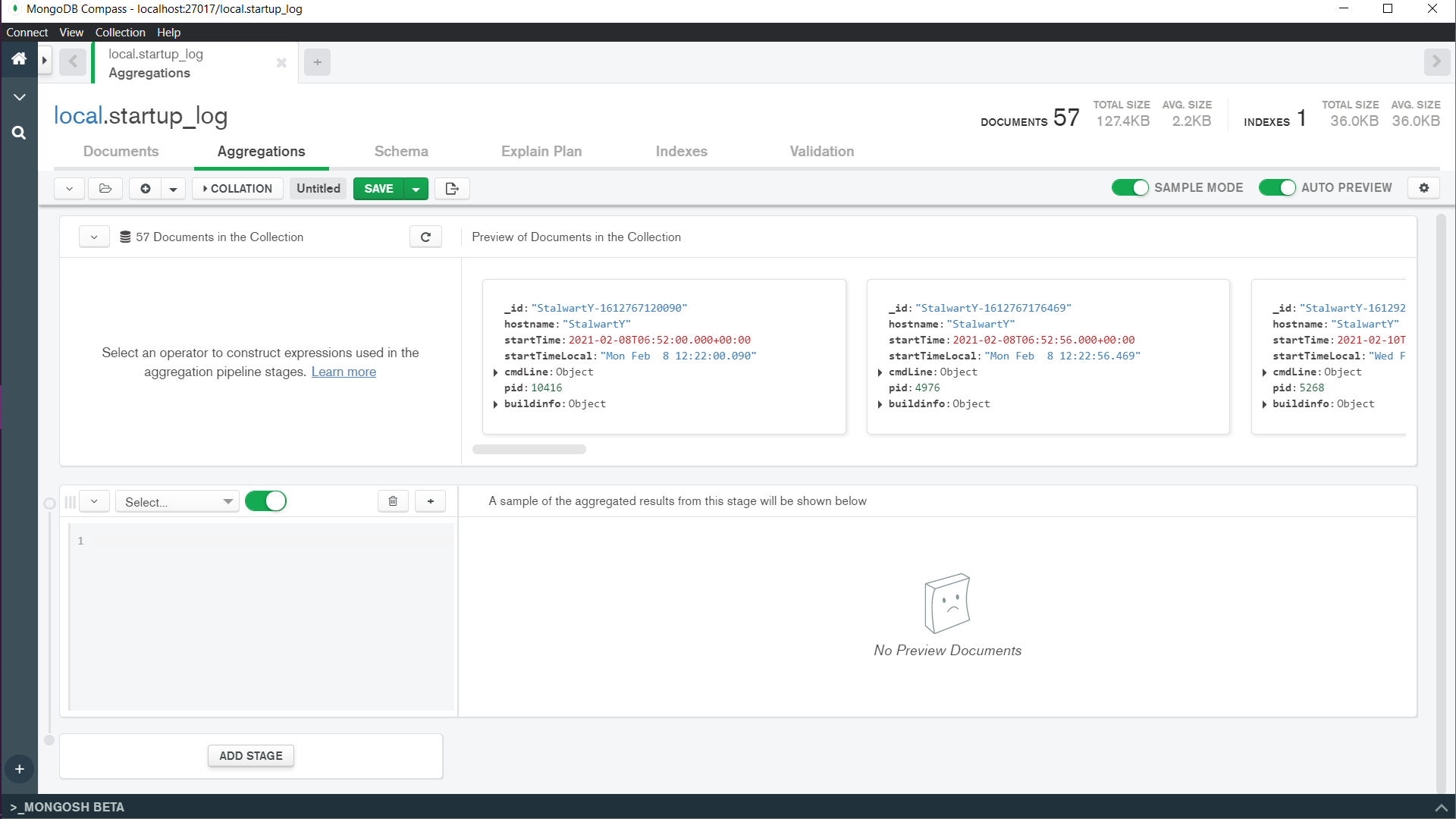Expand sidebar with the arrow toggle
Screen dimensions: 1456x819
45,60
